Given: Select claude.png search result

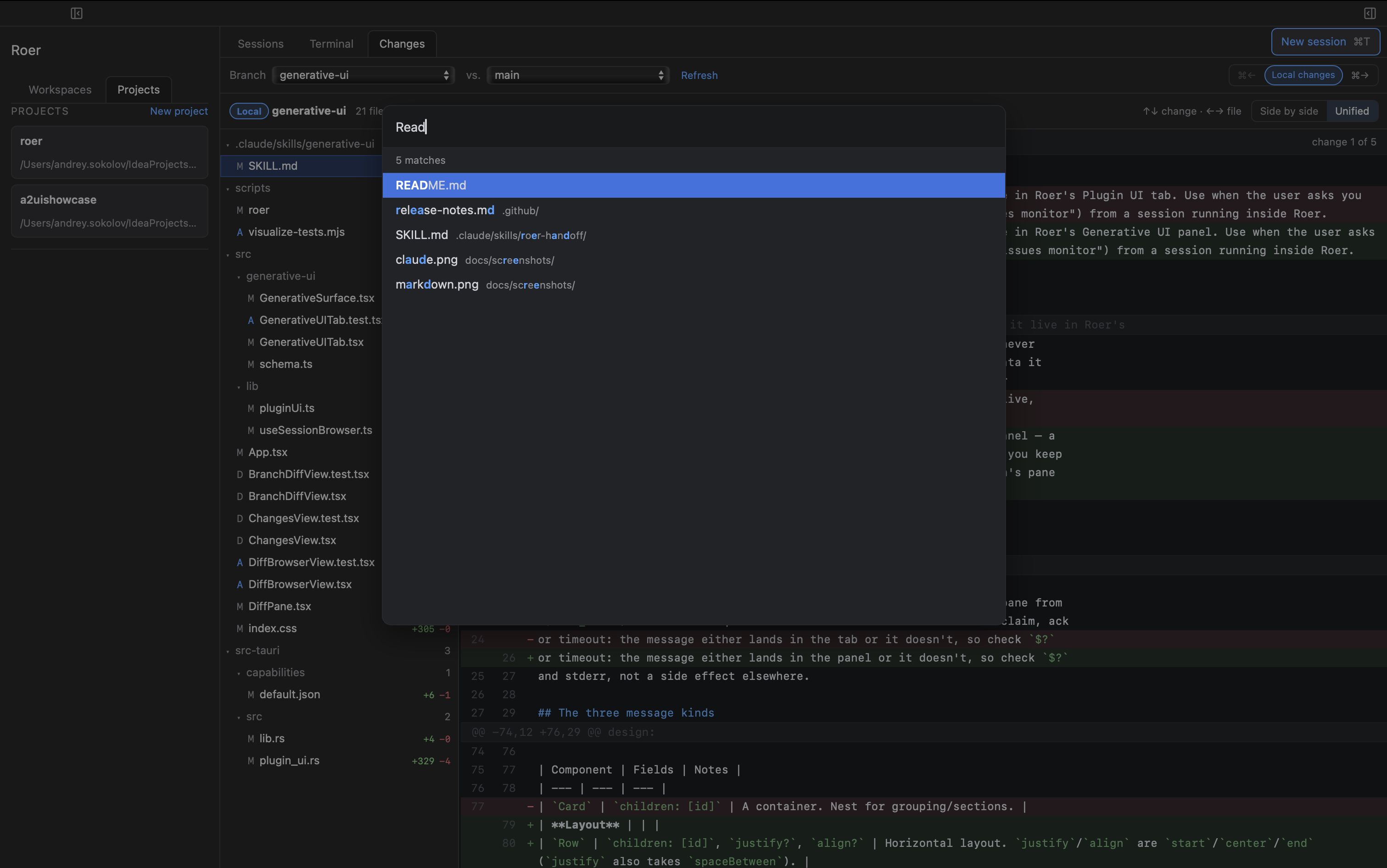Looking at the screenshot, I should click(694, 260).
